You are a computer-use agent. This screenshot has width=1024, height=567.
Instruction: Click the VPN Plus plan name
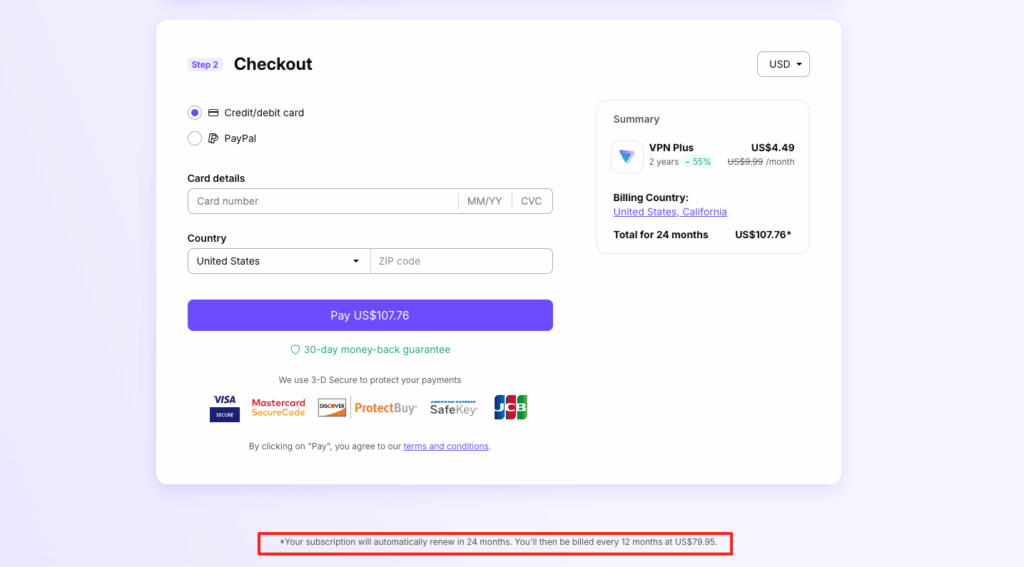click(671, 148)
